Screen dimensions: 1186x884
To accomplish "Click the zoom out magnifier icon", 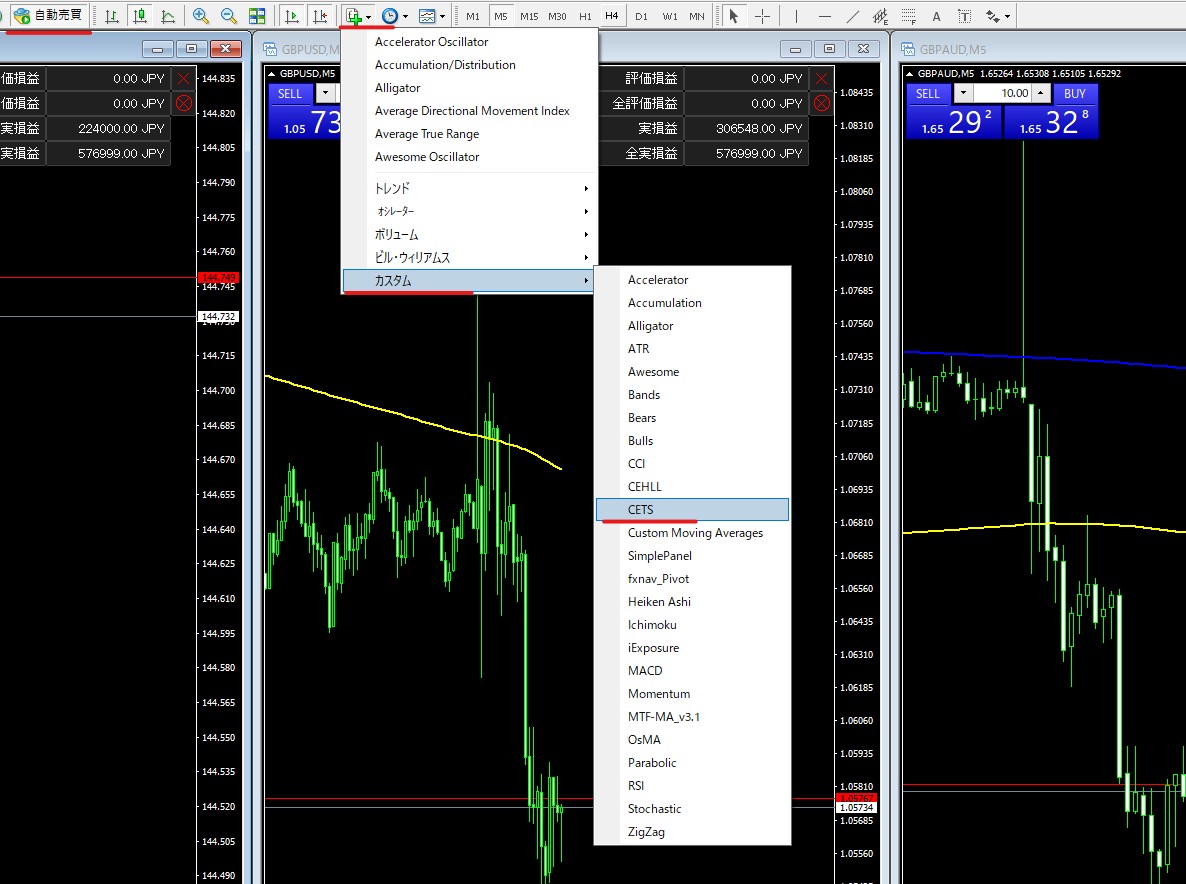I will click(228, 16).
